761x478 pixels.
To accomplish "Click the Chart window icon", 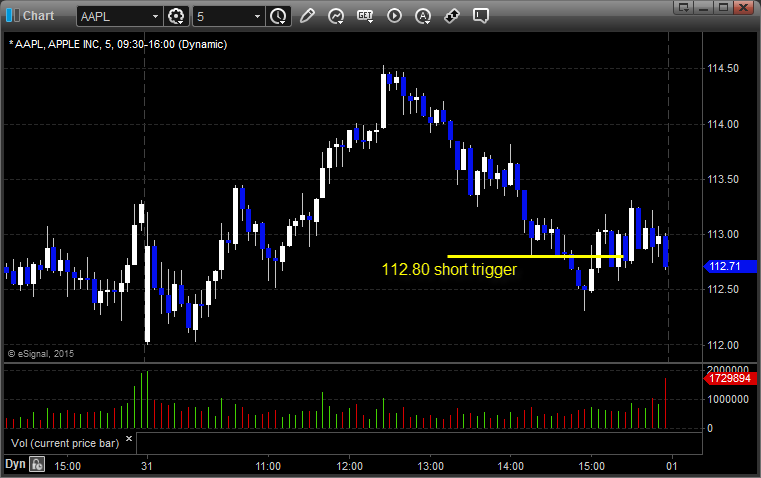I will click(x=12, y=16).
